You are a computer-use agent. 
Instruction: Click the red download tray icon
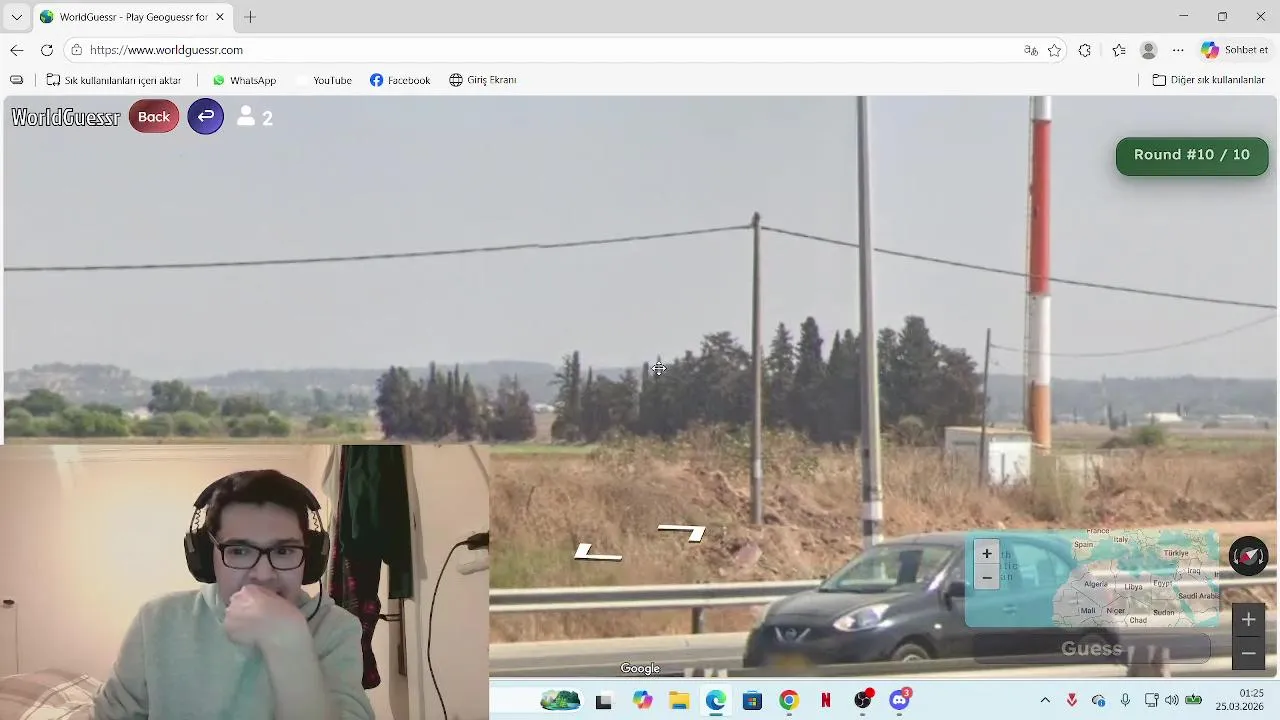pos(1072,701)
